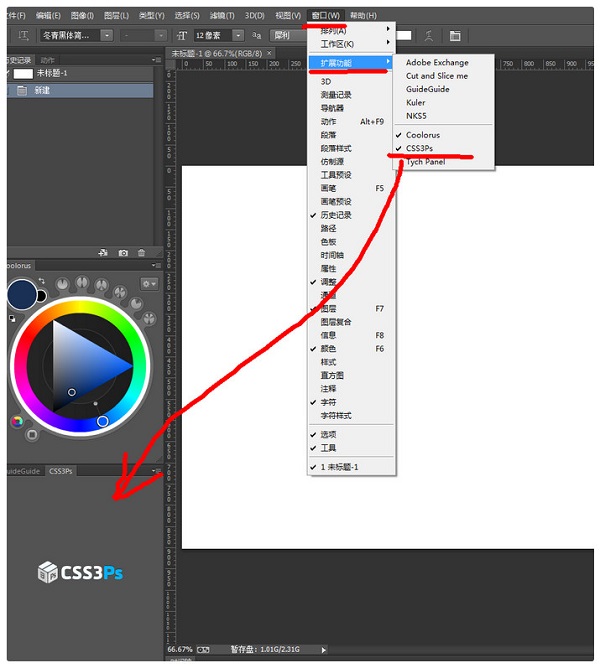Click the Coolorus black background swatch
600x668 pixels.
tap(42, 296)
